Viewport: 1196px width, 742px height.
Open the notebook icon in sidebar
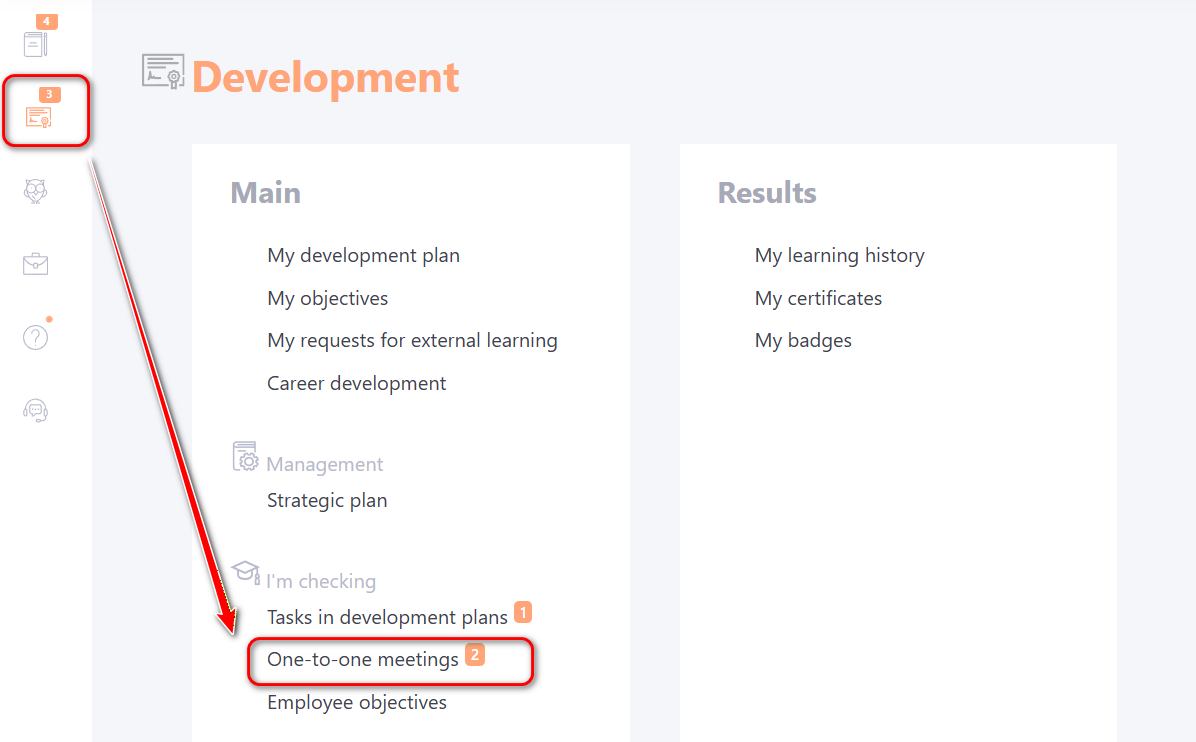tap(36, 43)
